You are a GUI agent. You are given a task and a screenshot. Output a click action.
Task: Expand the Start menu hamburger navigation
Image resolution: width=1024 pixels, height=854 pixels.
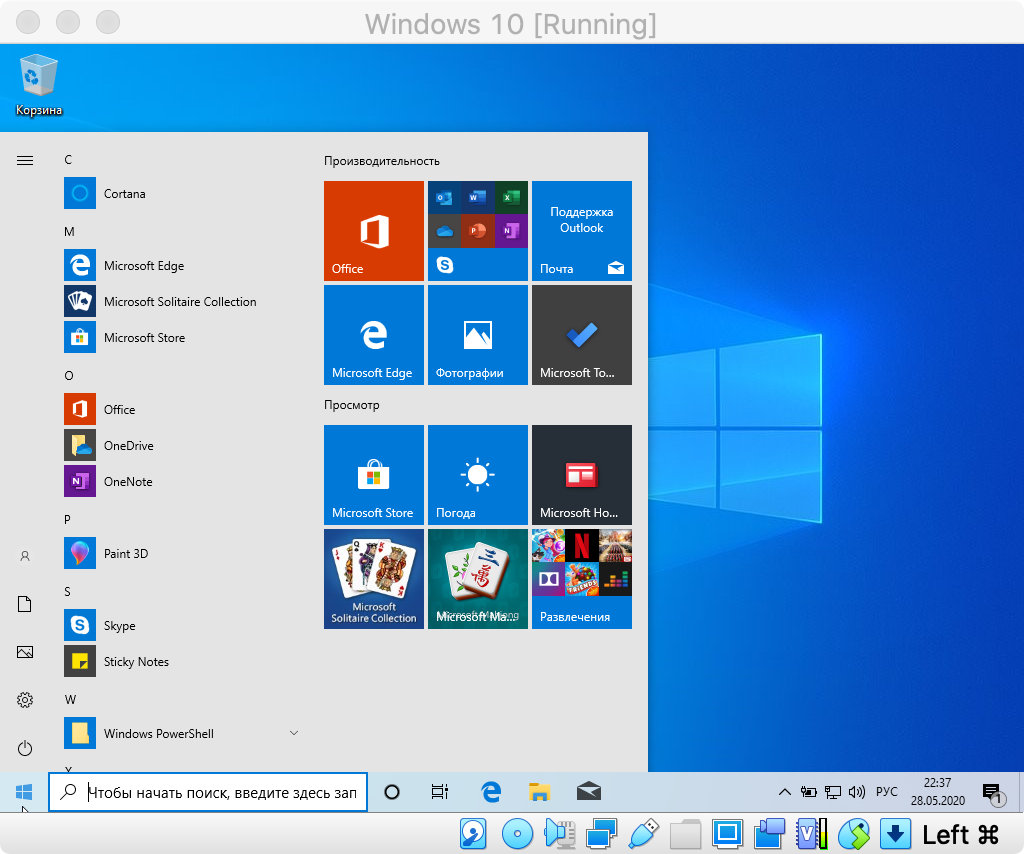pos(25,160)
